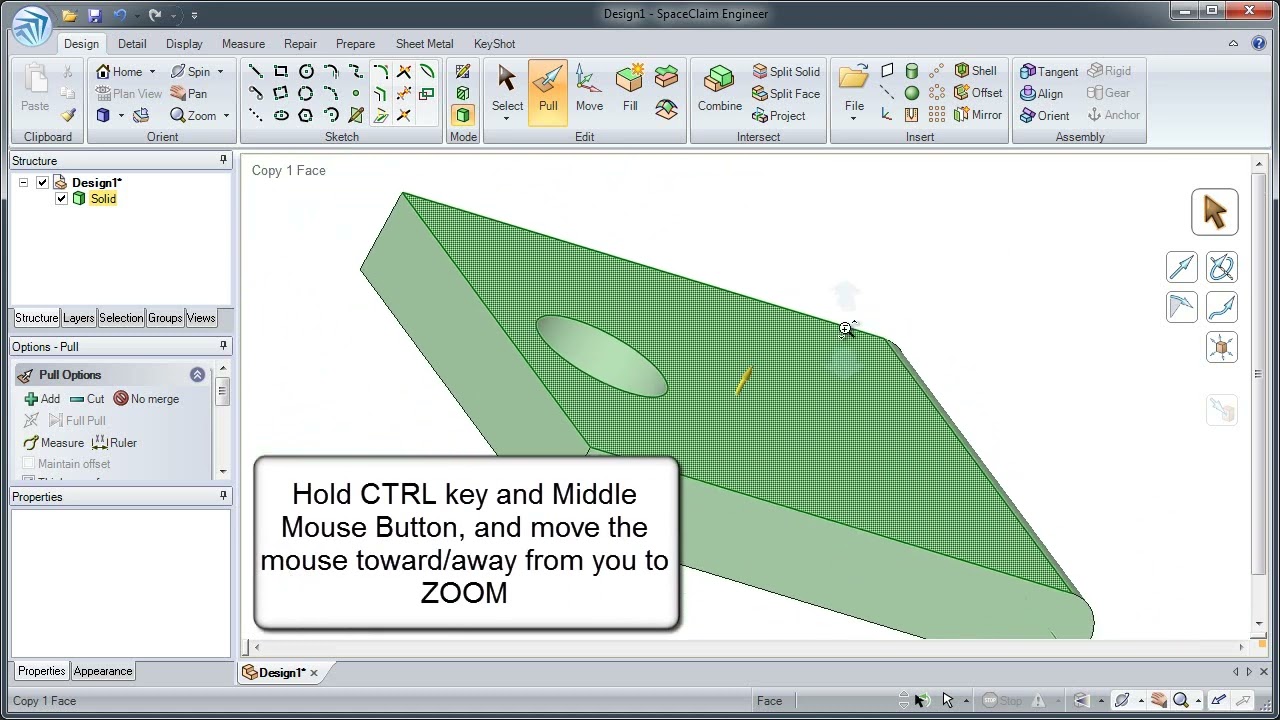The image size is (1280, 720).
Task: Apply the Shell tool
Action: (975, 71)
